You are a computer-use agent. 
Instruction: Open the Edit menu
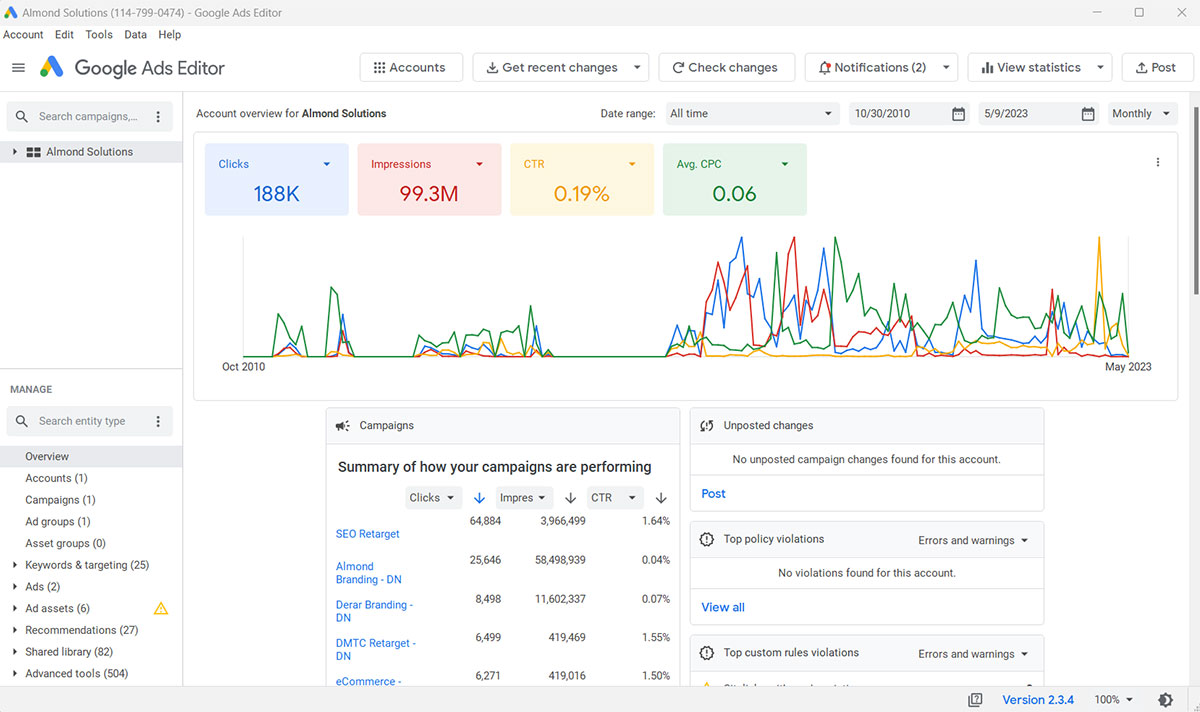[65, 34]
